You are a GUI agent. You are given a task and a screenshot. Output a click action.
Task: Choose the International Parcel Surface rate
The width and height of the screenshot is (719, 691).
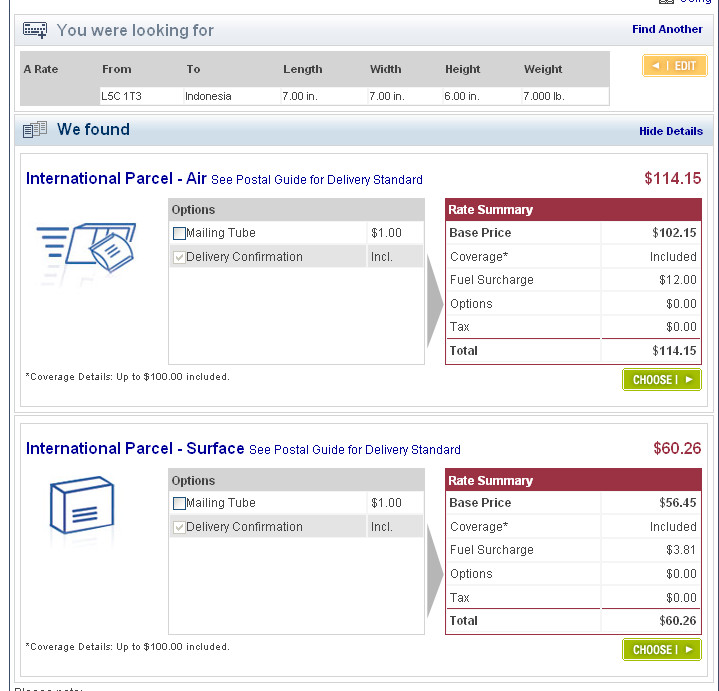[x=662, y=650]
